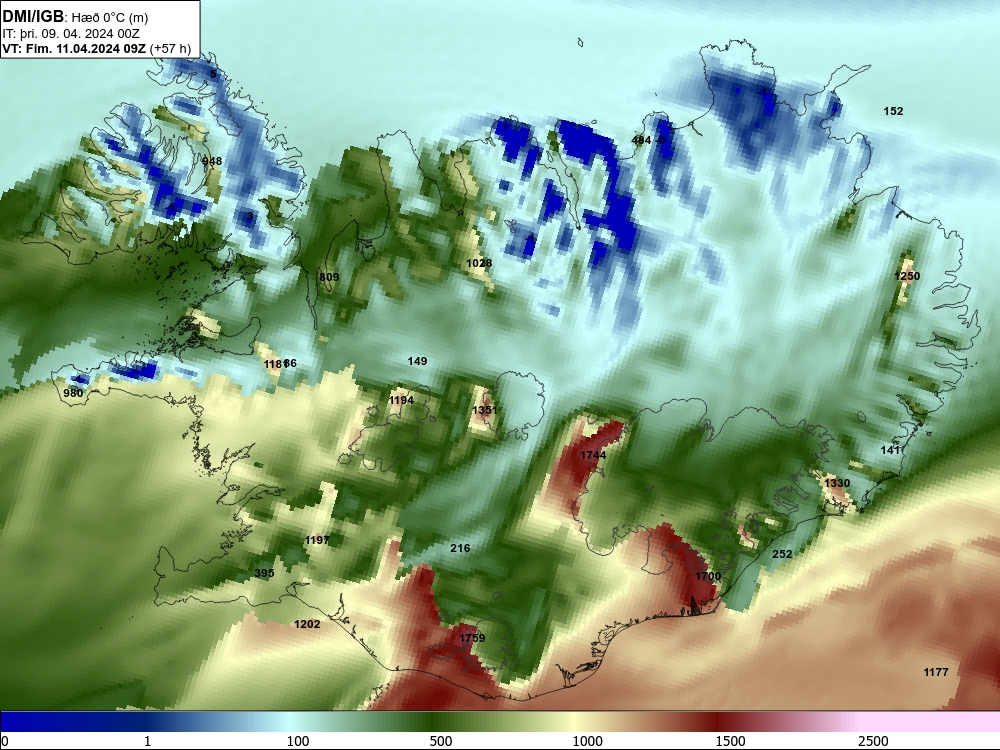The image size is (1000, 750).
Task: Select the 1759 value in the south
Action: [472, 638]
